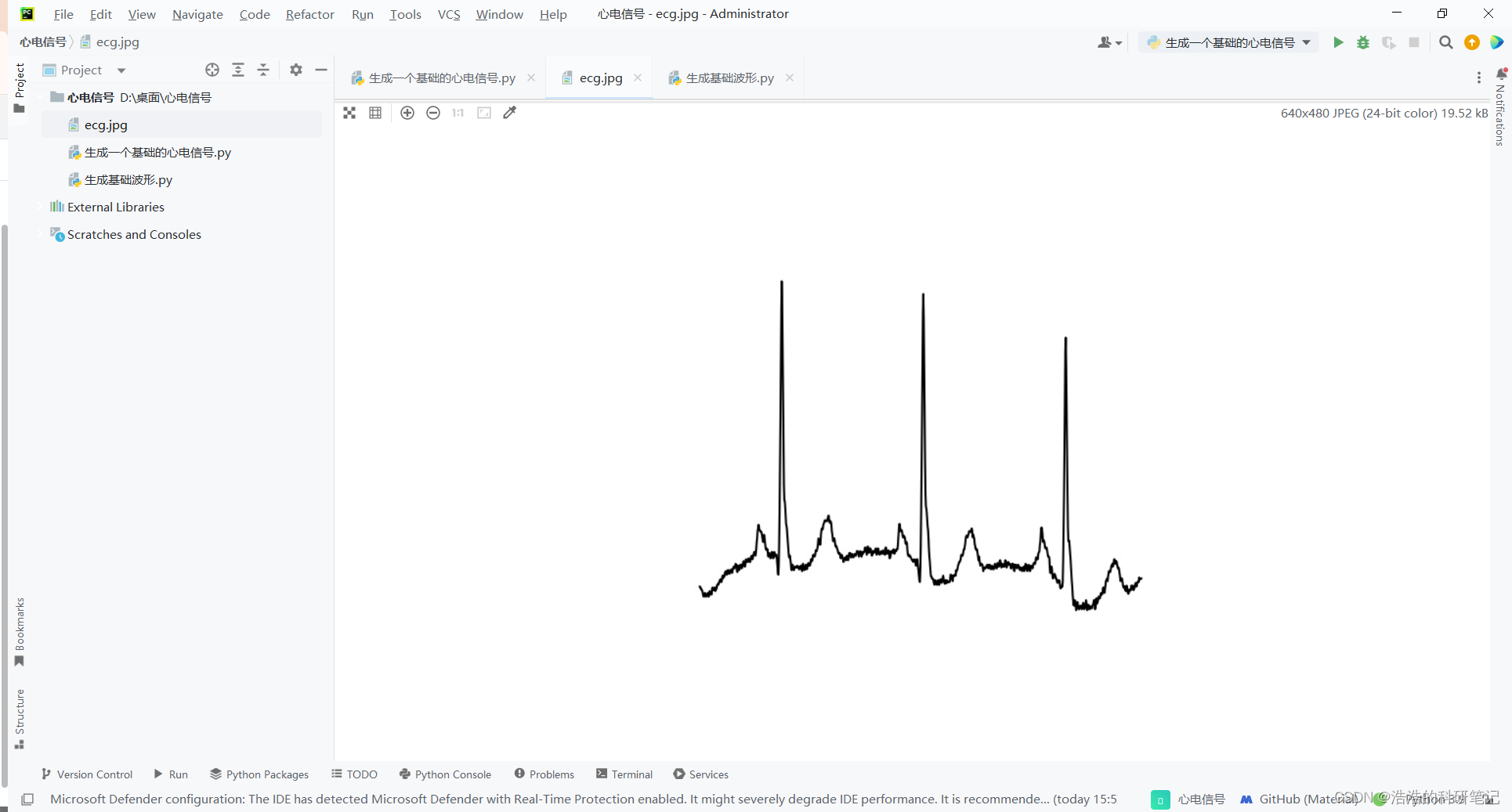Open the Tools menu
Screen dimensions: 1512x812
(x=405, y=14)
